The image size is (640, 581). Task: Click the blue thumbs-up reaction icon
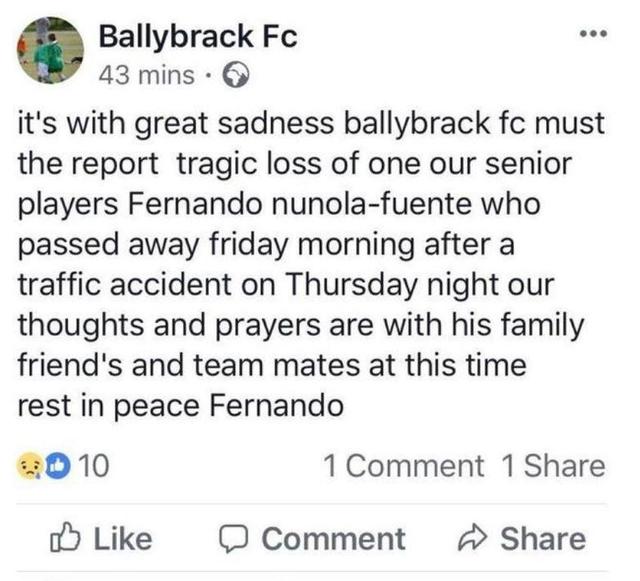point(58,465)
